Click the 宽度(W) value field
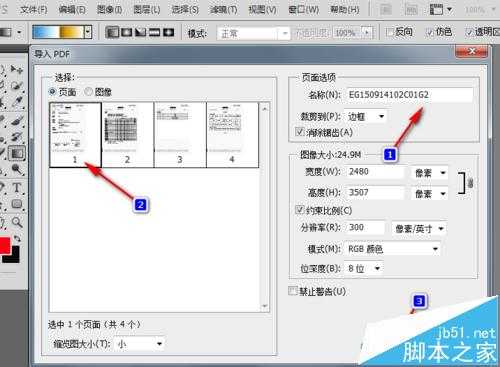The width and height of the screenshot is (500, 367). [x=375, y=172]
